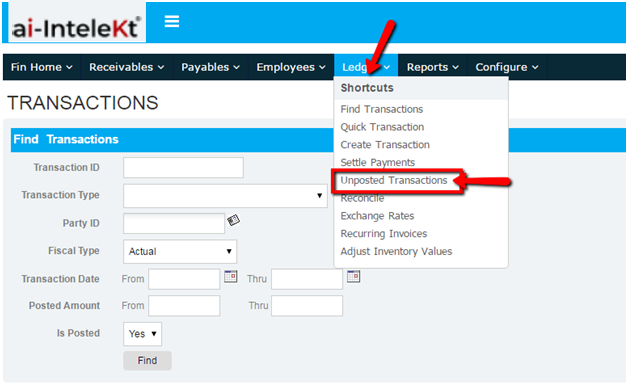Open the Reports menu

click(433, 67)
